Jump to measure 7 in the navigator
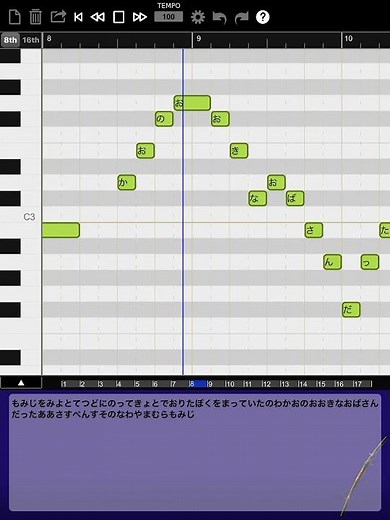The height and width of the screenshot is (520, 390). (x=173, y=384)
